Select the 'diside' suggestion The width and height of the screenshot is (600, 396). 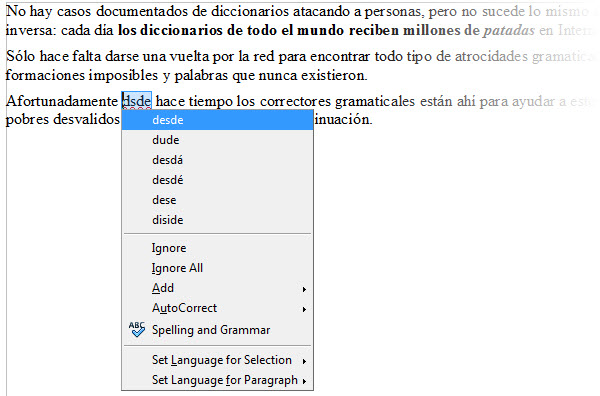coord(217,220)
